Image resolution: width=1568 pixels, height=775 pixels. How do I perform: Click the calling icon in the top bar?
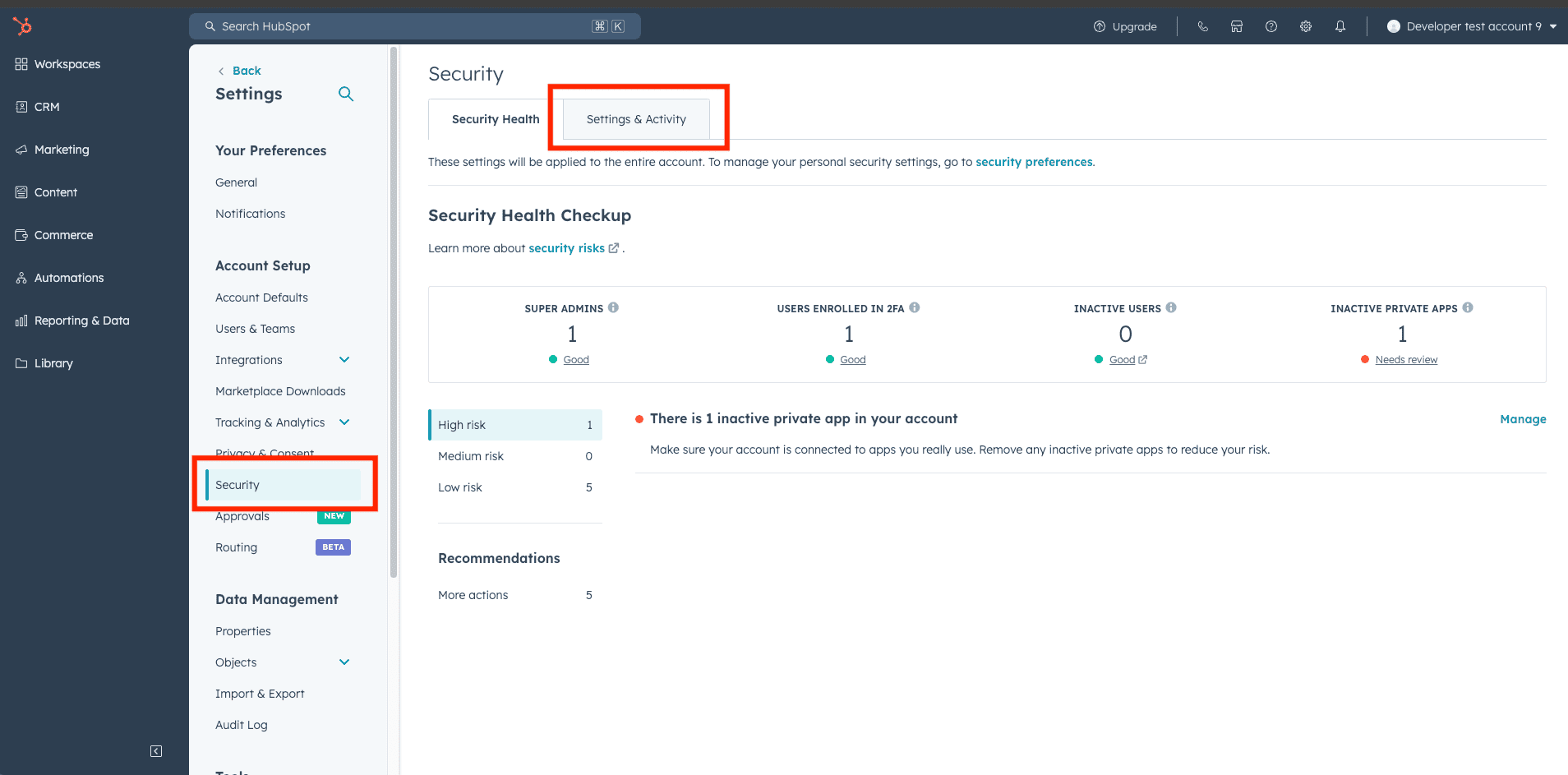(x=1202, y=25)
